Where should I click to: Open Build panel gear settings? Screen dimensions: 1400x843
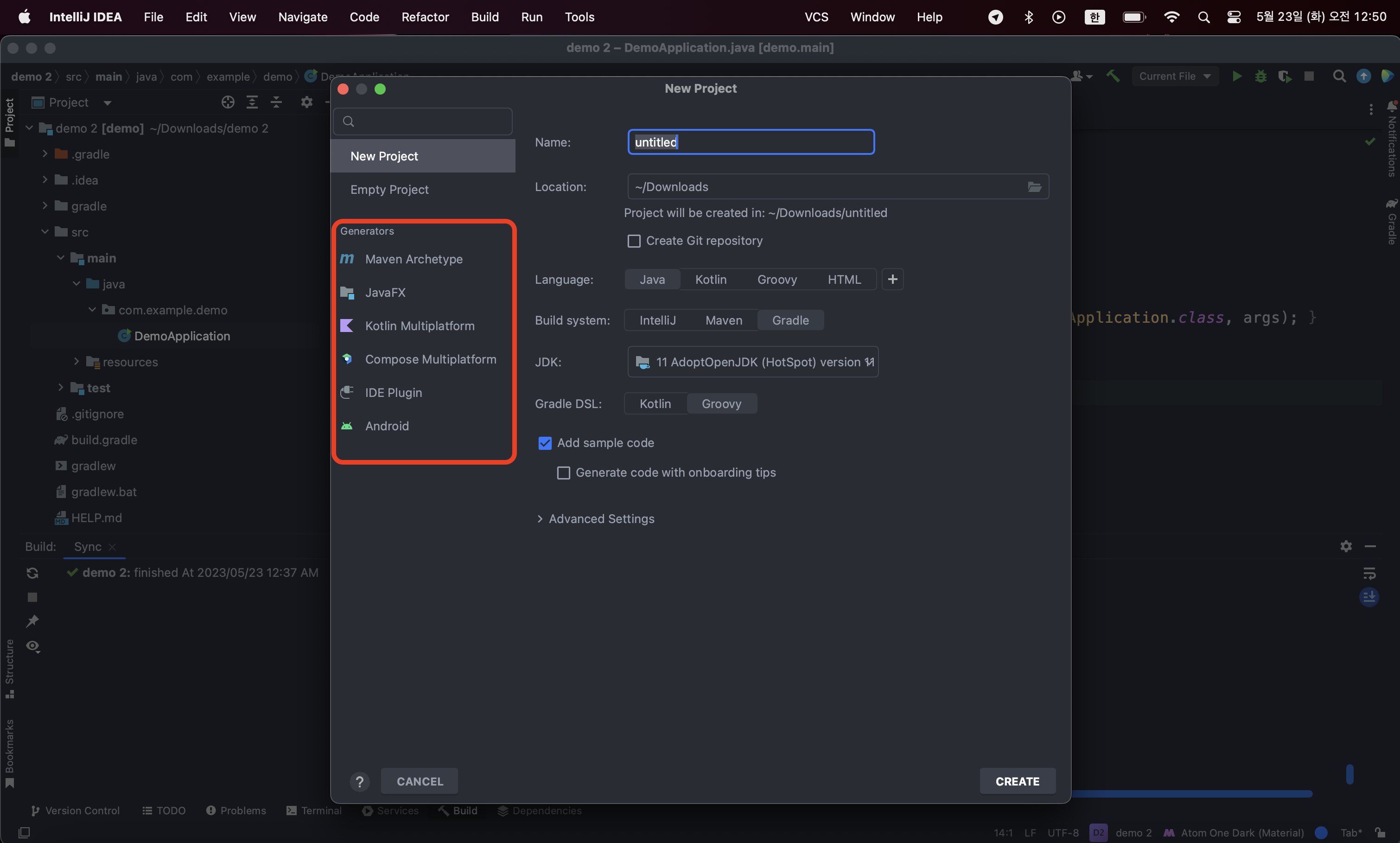(x=1345, y=547)
